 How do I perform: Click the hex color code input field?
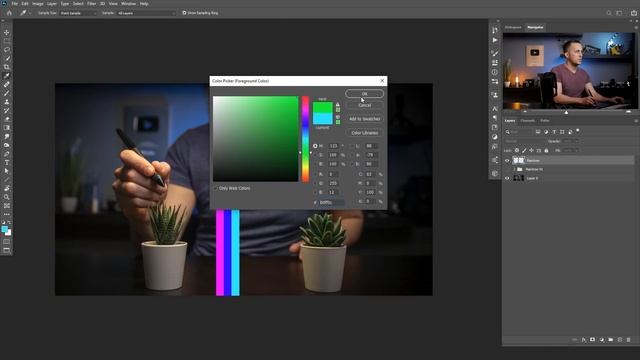point(331,202)
